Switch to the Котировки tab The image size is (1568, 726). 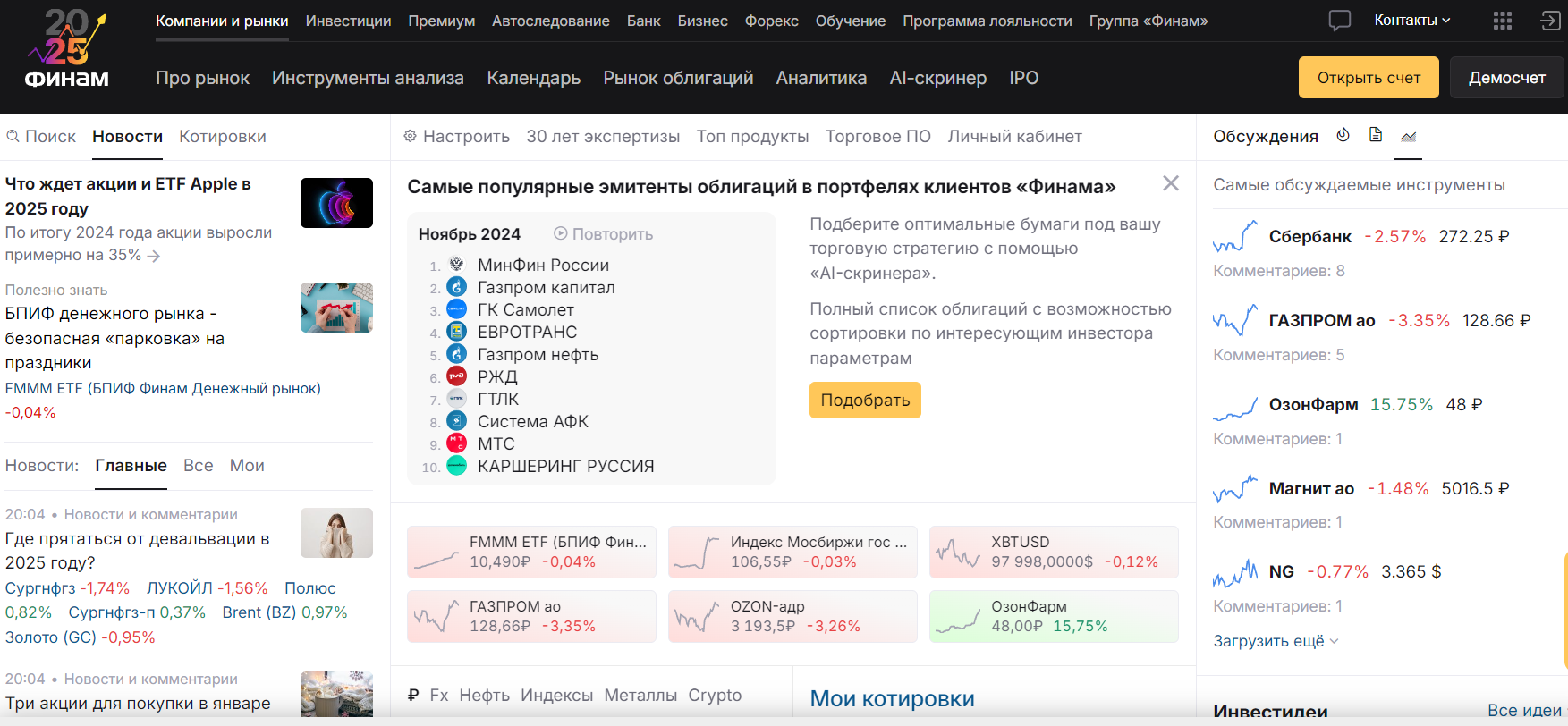coord(222,137)
